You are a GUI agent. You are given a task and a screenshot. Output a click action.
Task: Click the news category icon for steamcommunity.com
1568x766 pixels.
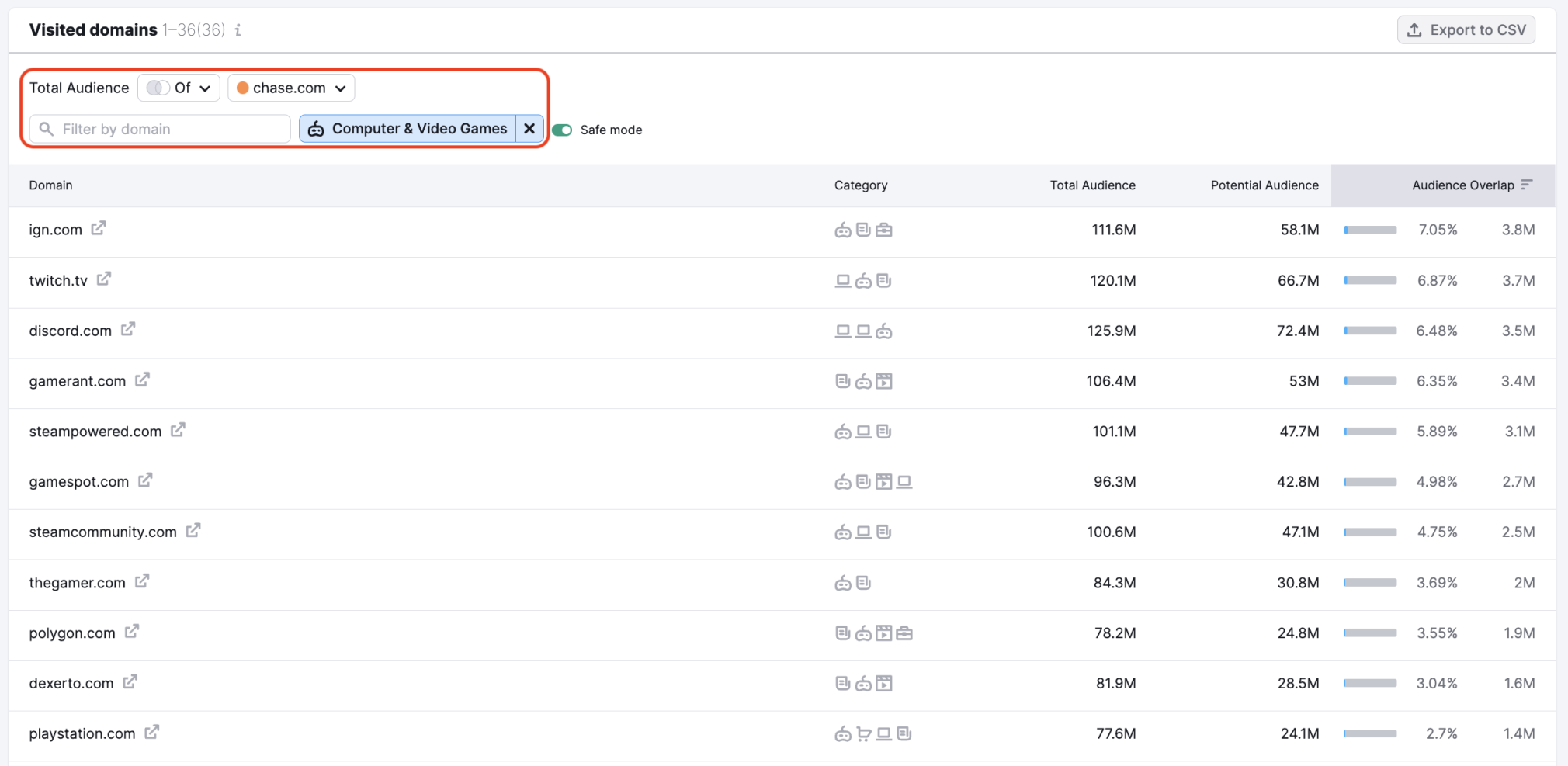[x=884, y=532]
